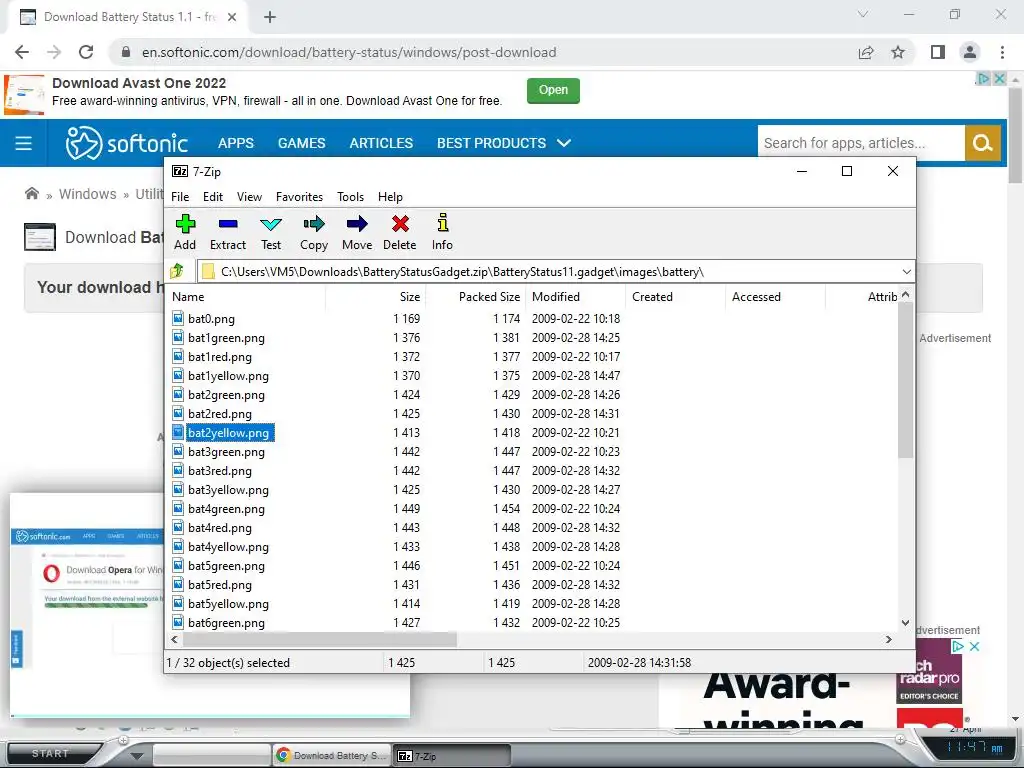Click the 7-Zip horizontal scrollbar thumb
Image resolution: width=1024 pixels, height=768 pixels.
tap(319, 639)
